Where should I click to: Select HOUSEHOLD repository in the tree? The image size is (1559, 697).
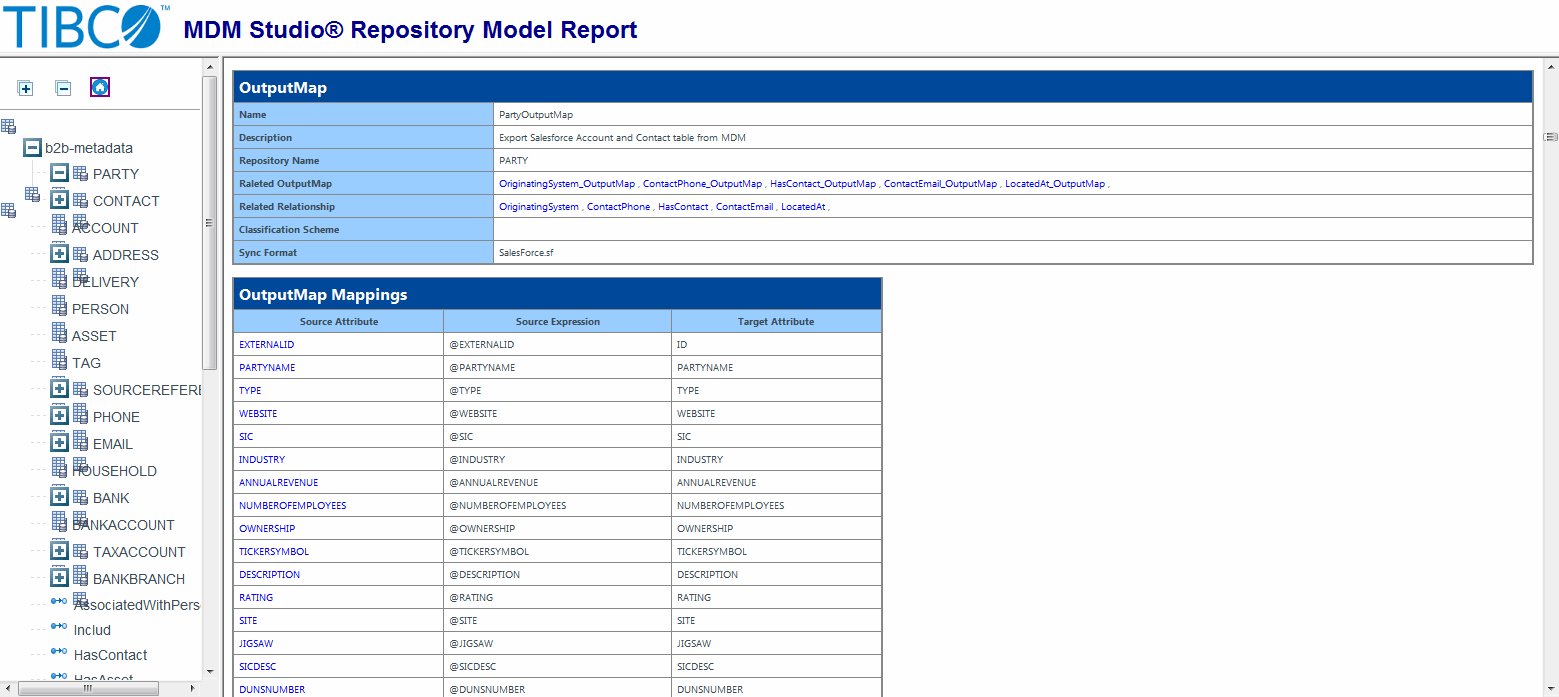[x=114, y=471]
